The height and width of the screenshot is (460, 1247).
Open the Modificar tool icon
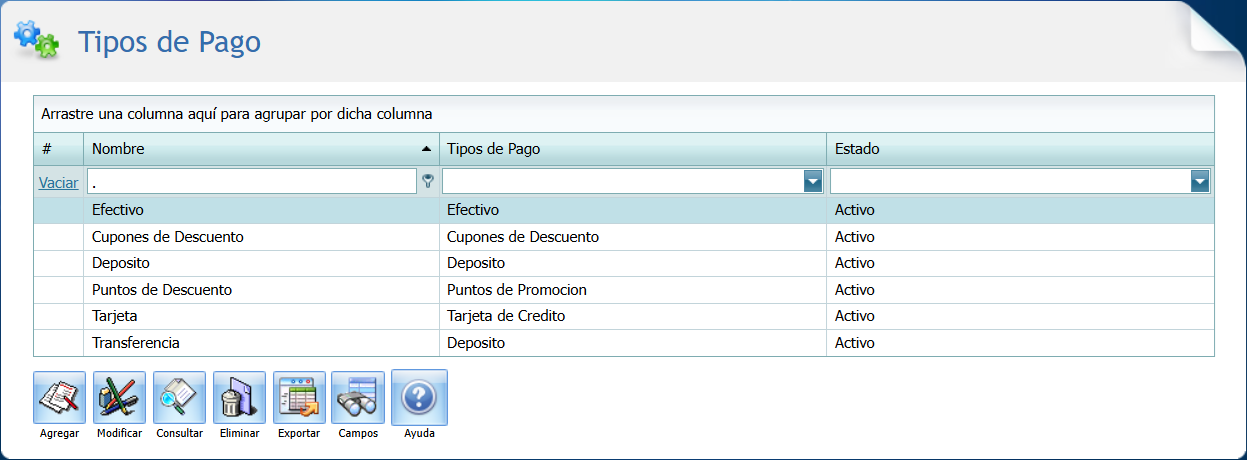tap(119, 397)
